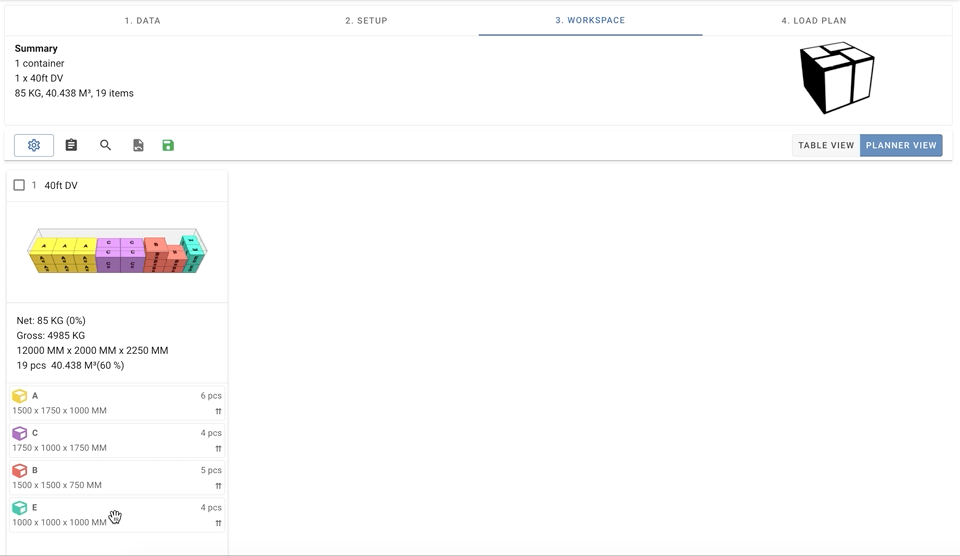Click the purple box swatch for item C
Screen dimensions: 960x556
20,434
